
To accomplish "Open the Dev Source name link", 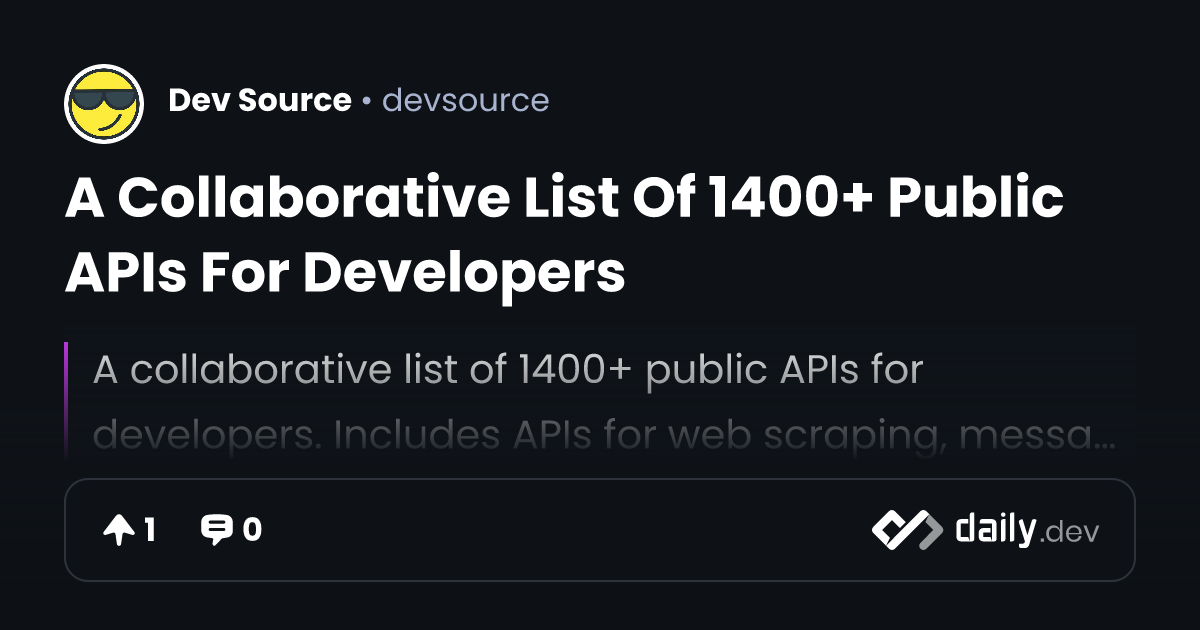I will tap(260, 101).
